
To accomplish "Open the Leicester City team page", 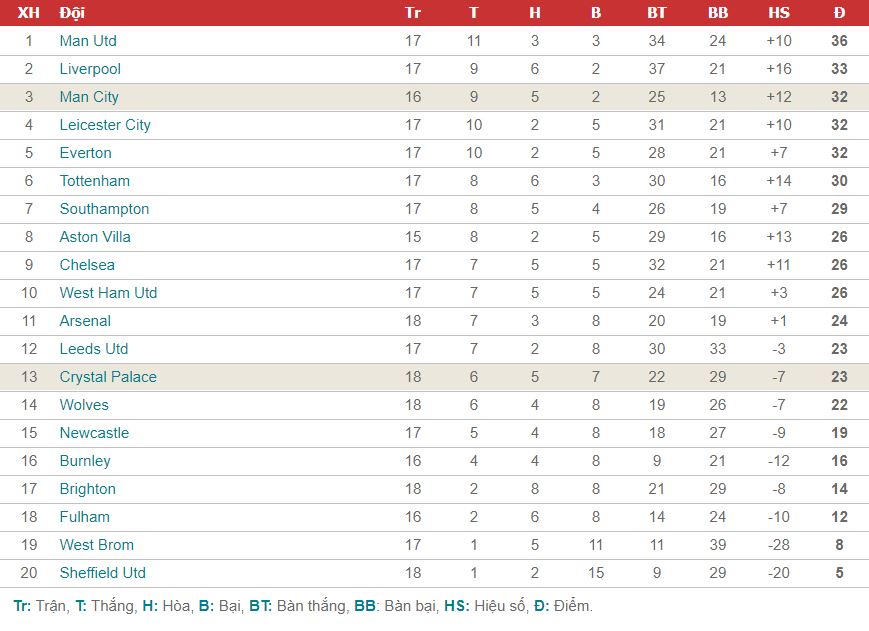I will (105, 125).
